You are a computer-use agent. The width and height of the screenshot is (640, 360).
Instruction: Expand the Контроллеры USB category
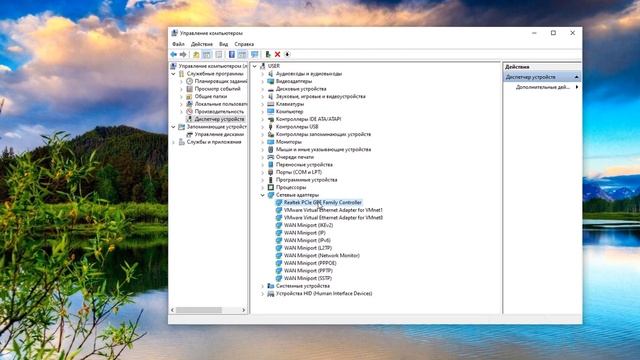coord(263,127)
